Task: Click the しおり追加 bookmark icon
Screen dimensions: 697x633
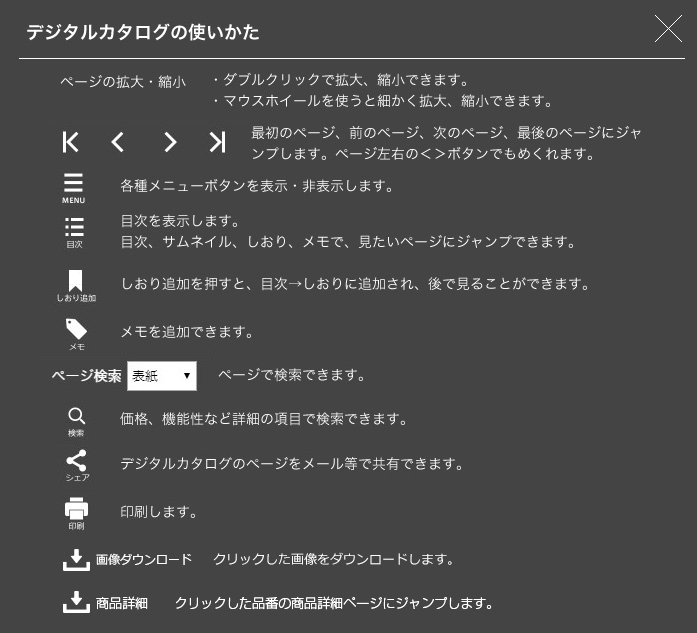Action: [76, 285]
